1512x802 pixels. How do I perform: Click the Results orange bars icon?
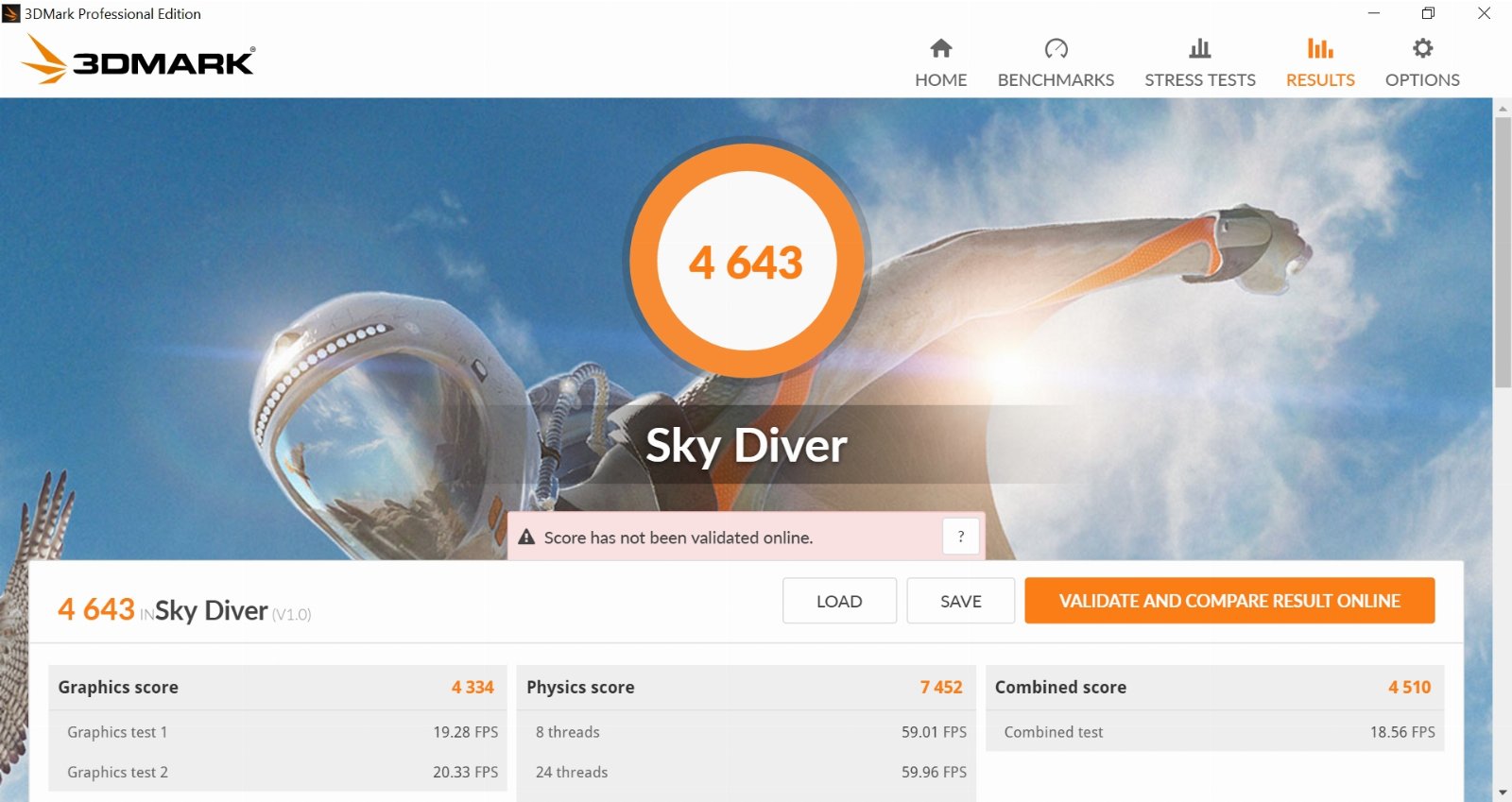point(1320,48)
